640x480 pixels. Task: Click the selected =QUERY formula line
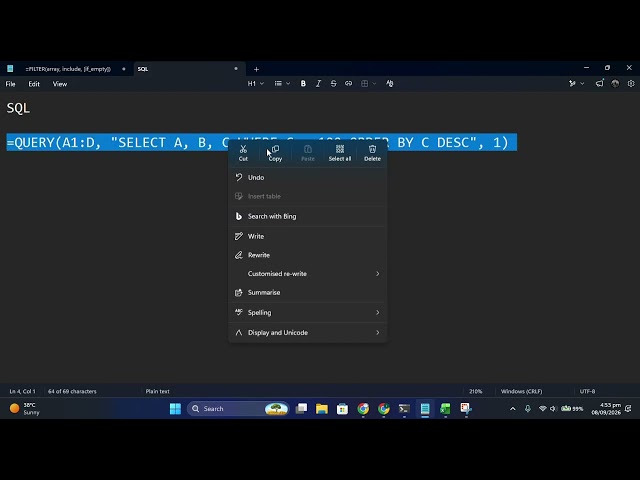tap(262, 142)
